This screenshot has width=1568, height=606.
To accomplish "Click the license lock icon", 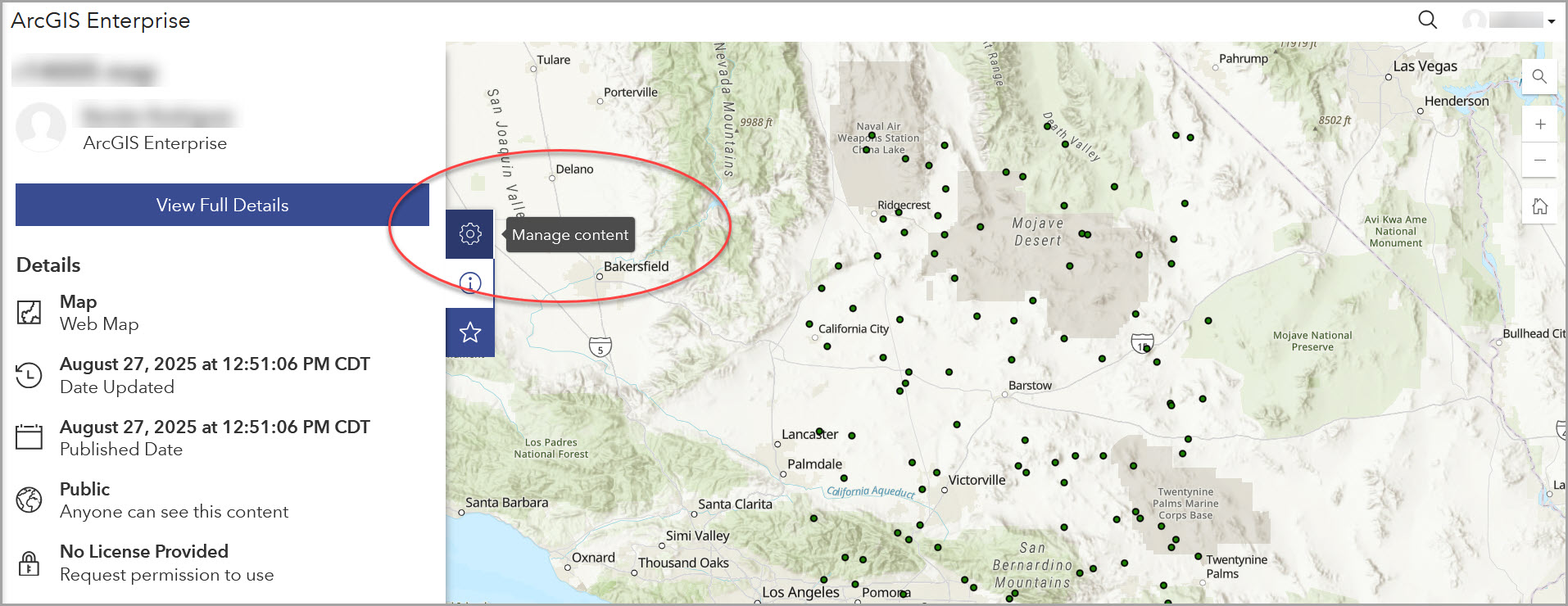I will coord(29,563).
